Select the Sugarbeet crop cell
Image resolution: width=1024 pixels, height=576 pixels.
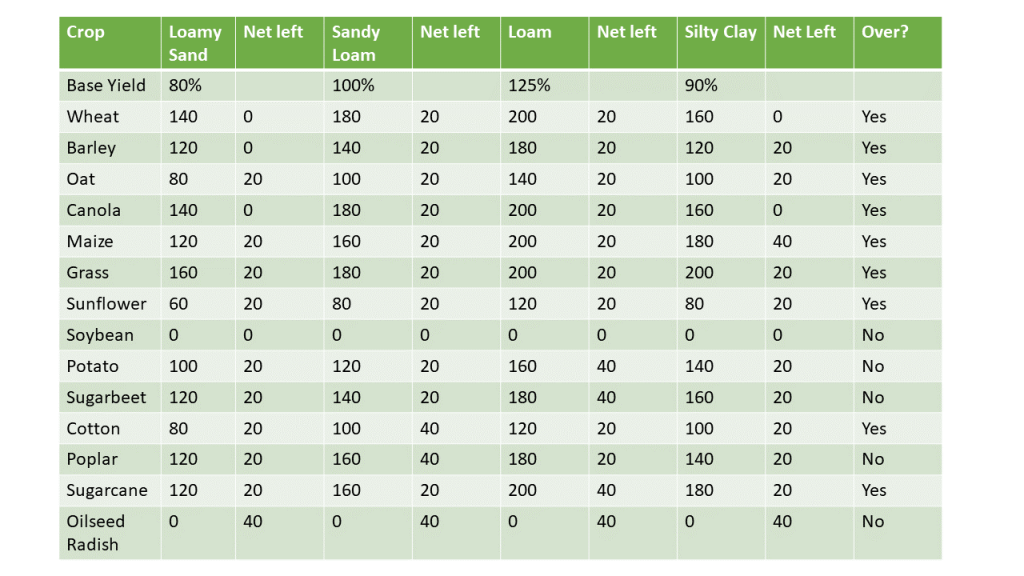point(106,397)
